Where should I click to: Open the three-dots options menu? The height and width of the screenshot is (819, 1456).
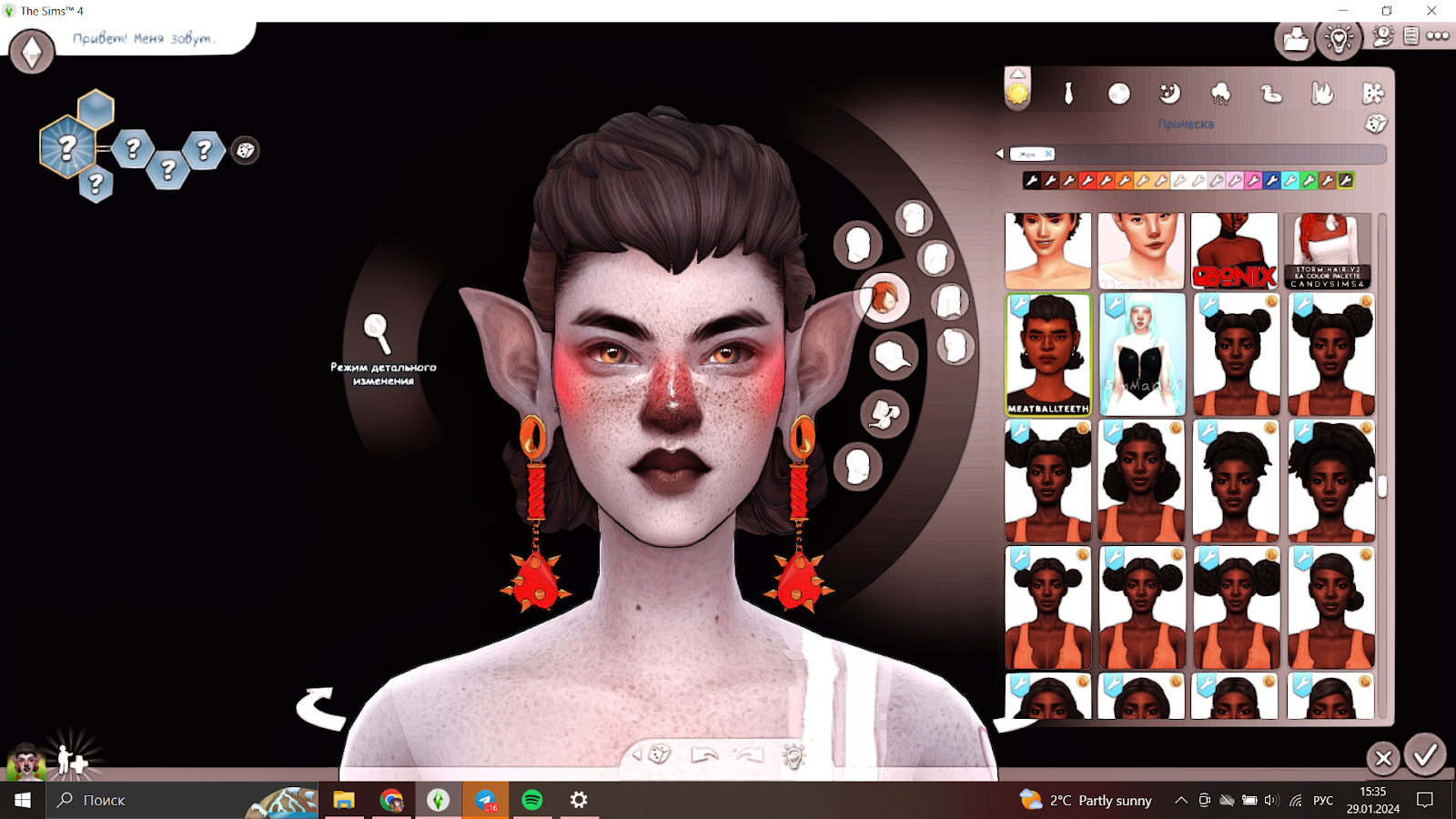[1438, 36]
